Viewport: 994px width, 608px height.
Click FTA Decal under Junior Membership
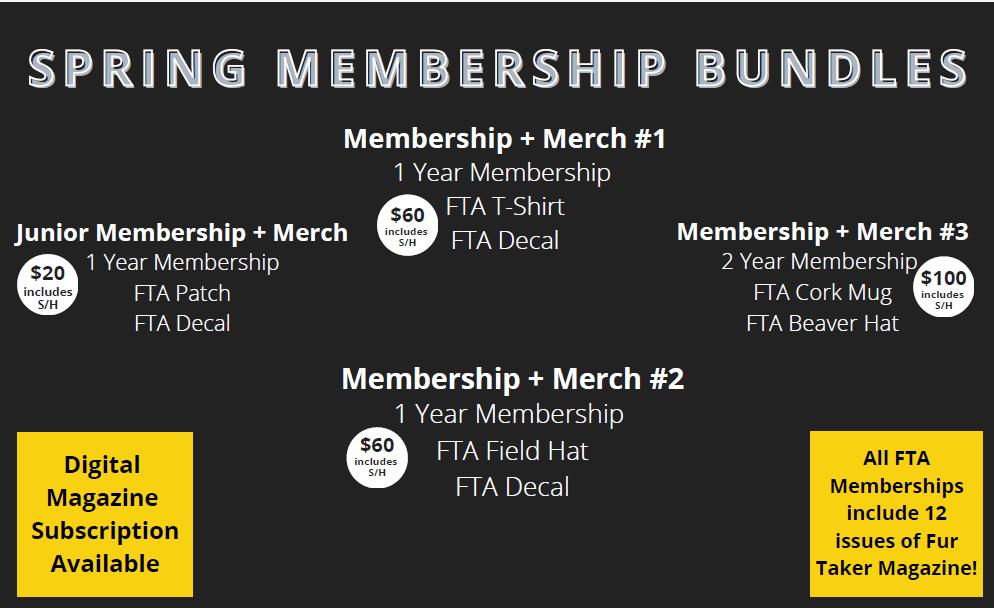tap(182, 323)
